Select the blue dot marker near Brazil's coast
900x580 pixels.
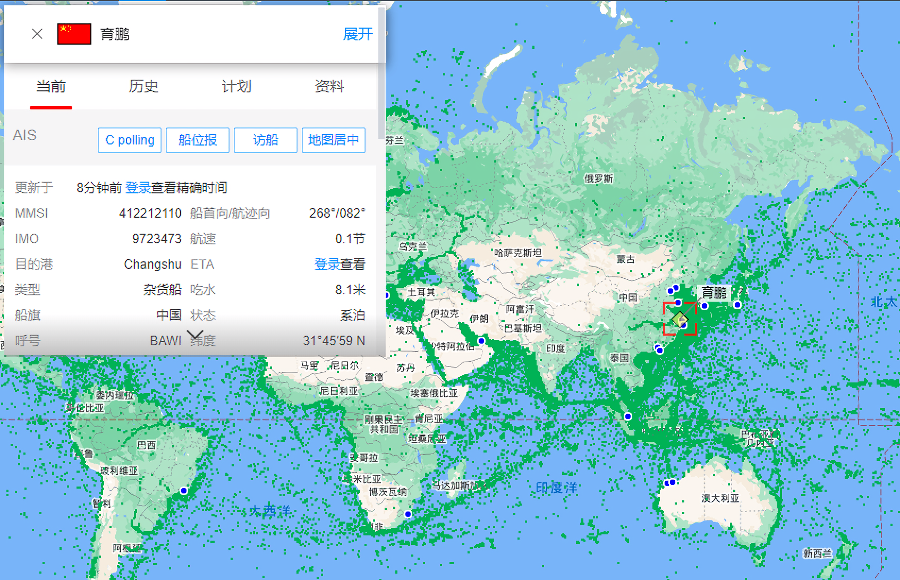point(183,491)
